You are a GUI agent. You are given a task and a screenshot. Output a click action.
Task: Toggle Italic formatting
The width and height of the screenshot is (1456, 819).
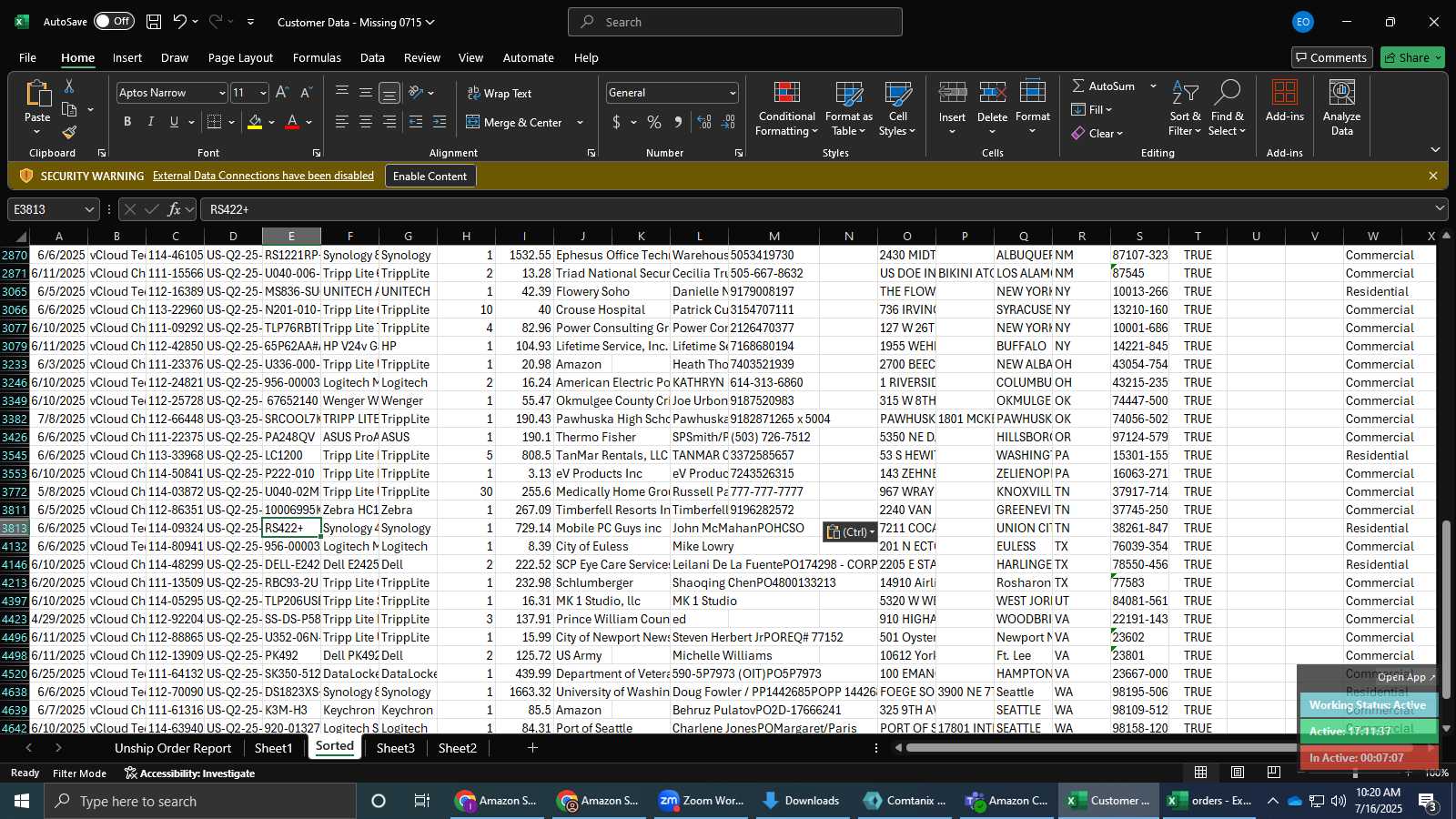(150, 122)
